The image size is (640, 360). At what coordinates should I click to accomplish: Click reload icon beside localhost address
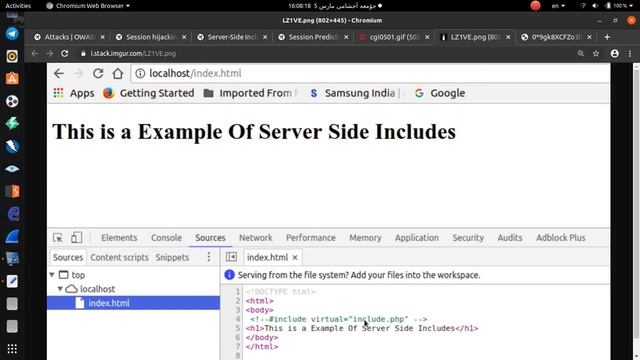coord(98,73)
